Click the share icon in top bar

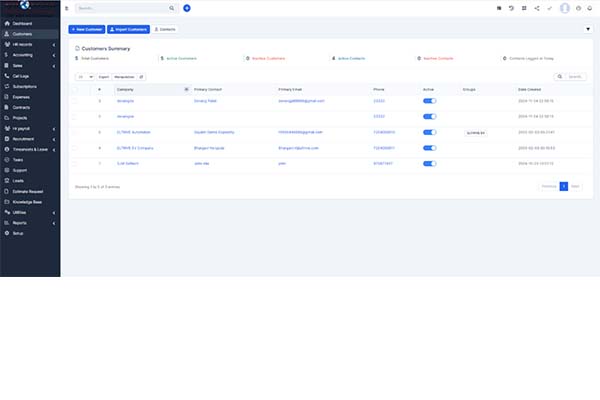tap(537, 8)
